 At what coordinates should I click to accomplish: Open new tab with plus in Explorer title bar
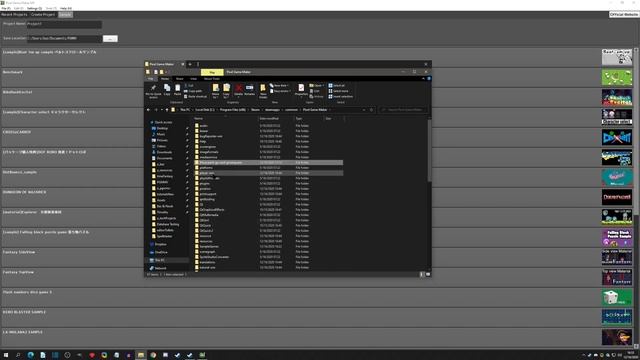(x=190, y=64)
